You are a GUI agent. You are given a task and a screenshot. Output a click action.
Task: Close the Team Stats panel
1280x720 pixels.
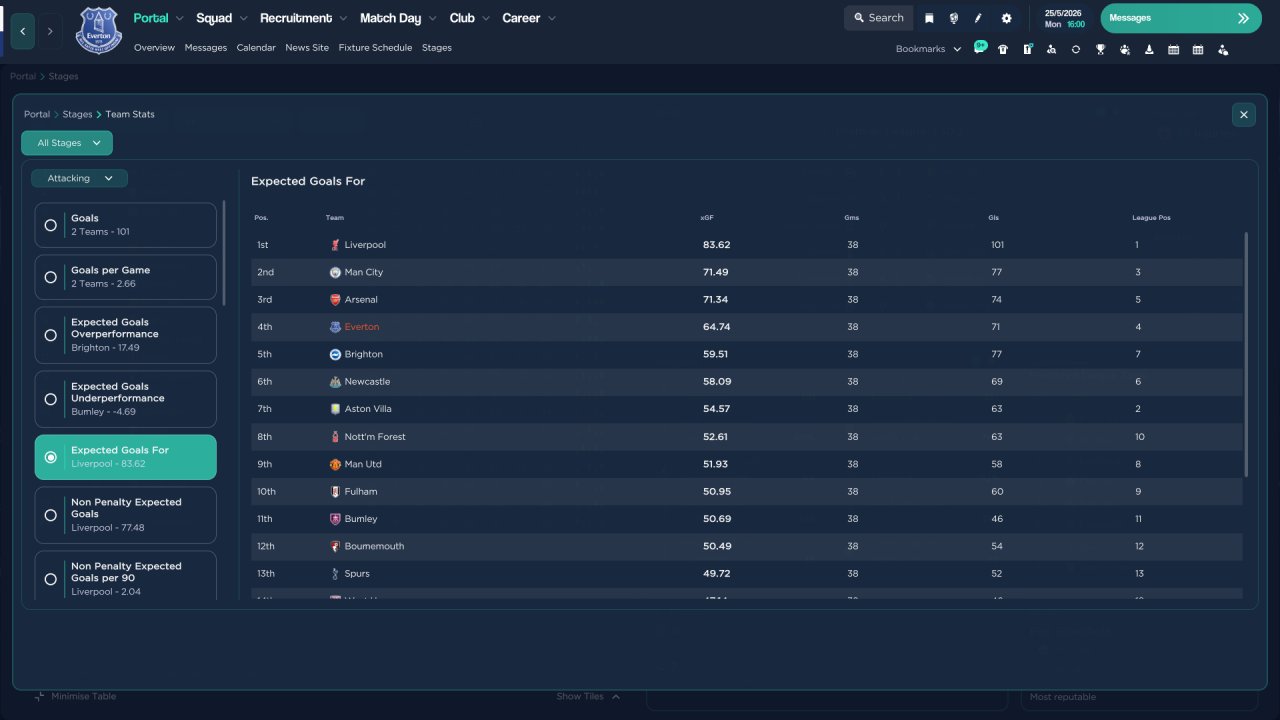[1244, 115]
